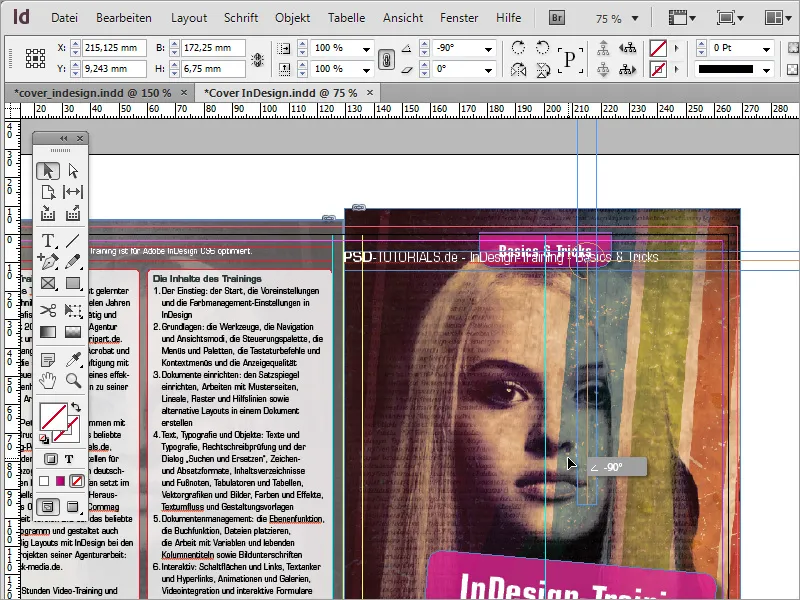Viewport: 800px width, 600px height.
Task: Select the Hand tool
Action: coord(48,381)
